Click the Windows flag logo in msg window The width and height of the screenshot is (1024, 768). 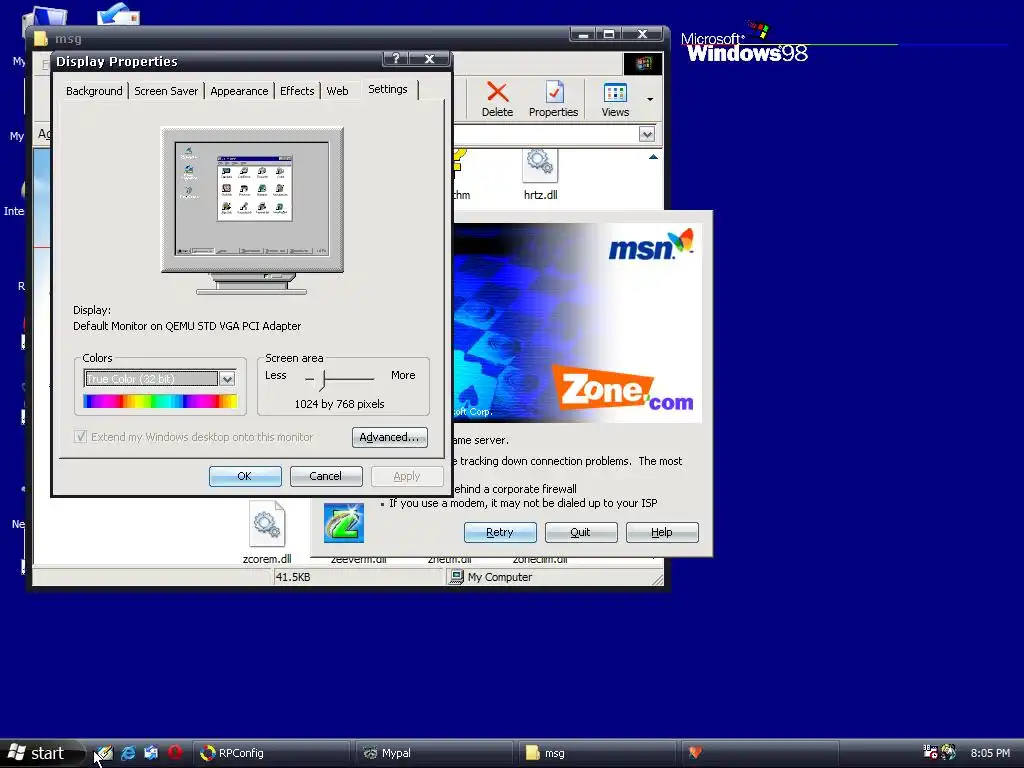coord(643,63)
